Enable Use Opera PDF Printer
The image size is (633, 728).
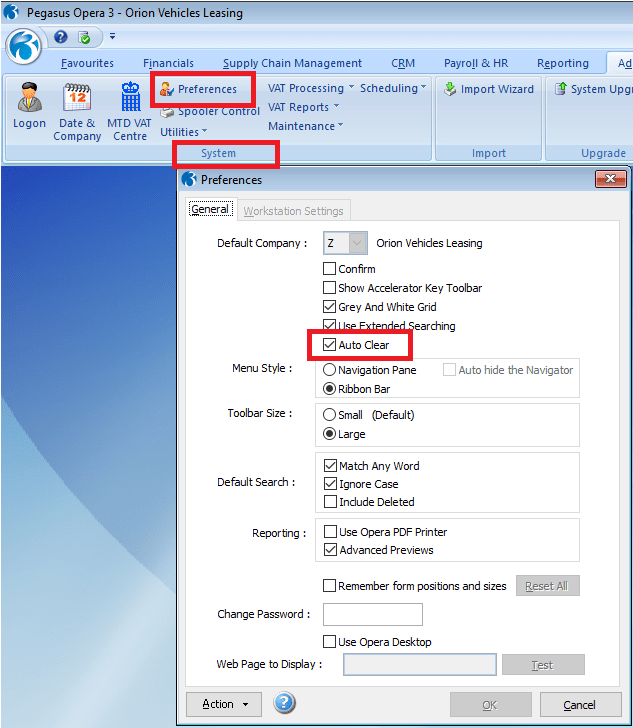pos(330,532)
